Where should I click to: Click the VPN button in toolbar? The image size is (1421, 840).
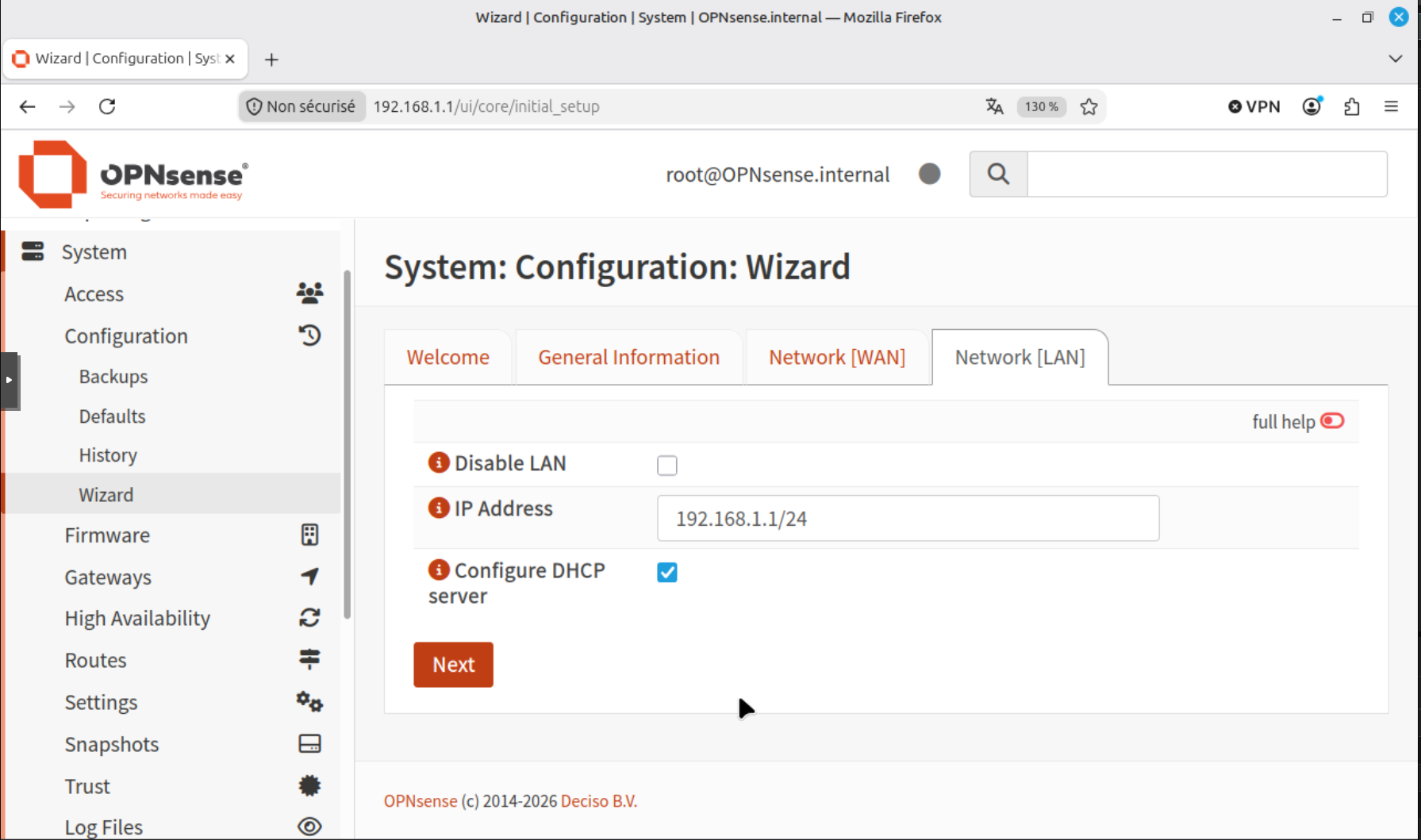1254,106
